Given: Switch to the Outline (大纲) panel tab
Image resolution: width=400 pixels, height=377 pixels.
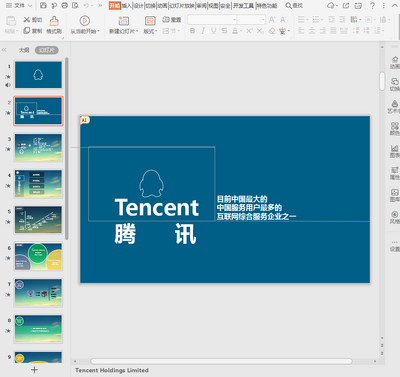Looking at the screenshot, I should click(x=24, y=50).
